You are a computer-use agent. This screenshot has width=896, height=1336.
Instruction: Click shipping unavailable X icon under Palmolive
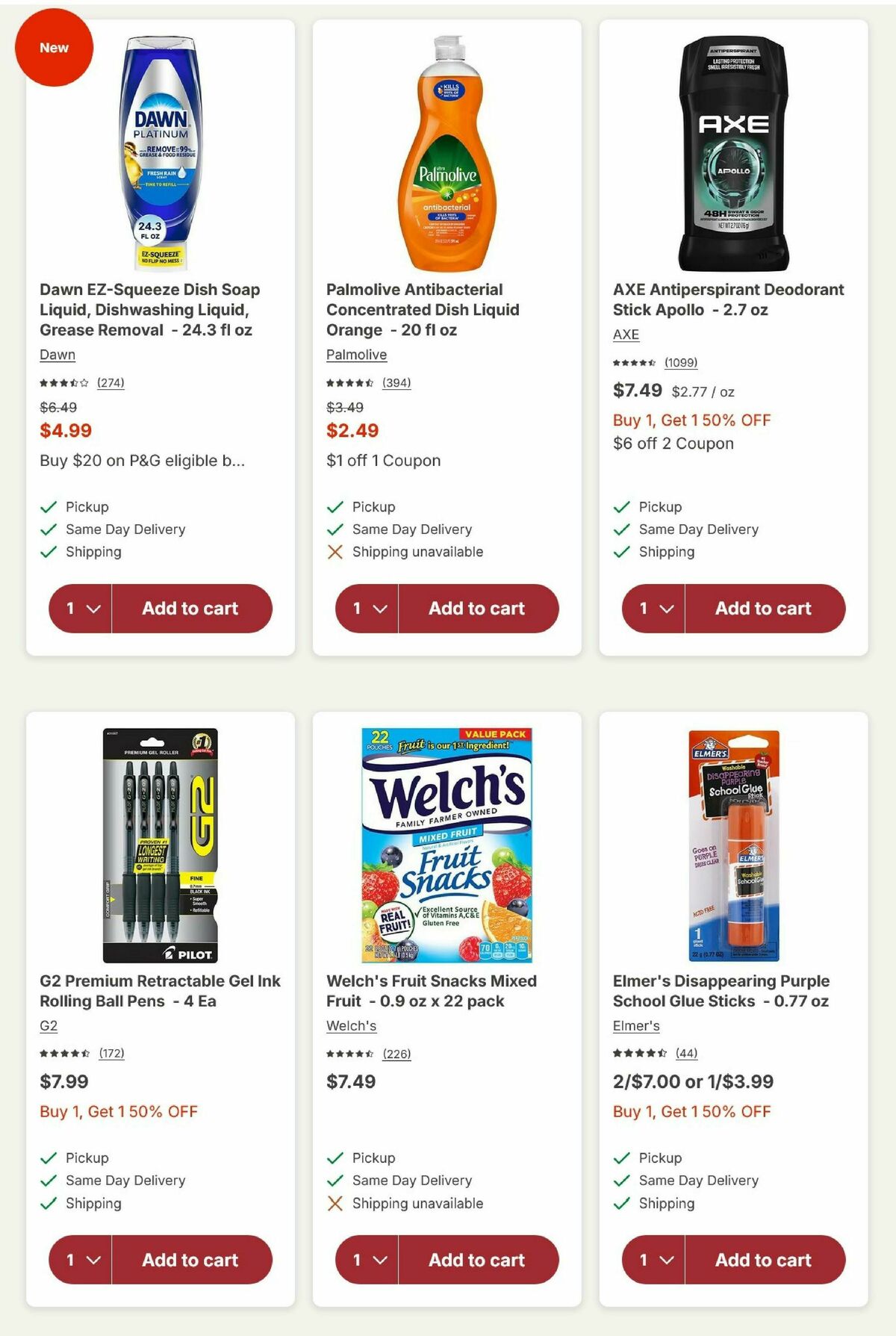pyautogui.click(x=335, y=552)
